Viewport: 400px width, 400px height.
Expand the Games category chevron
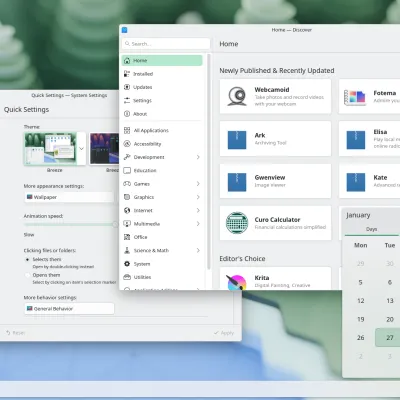[198, 184]
